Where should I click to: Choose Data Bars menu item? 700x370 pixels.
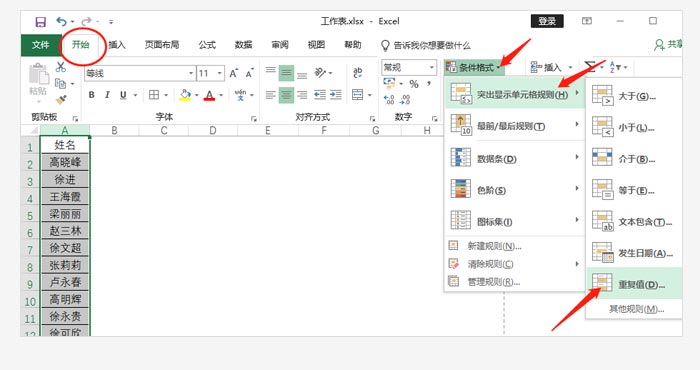point(515,158)
